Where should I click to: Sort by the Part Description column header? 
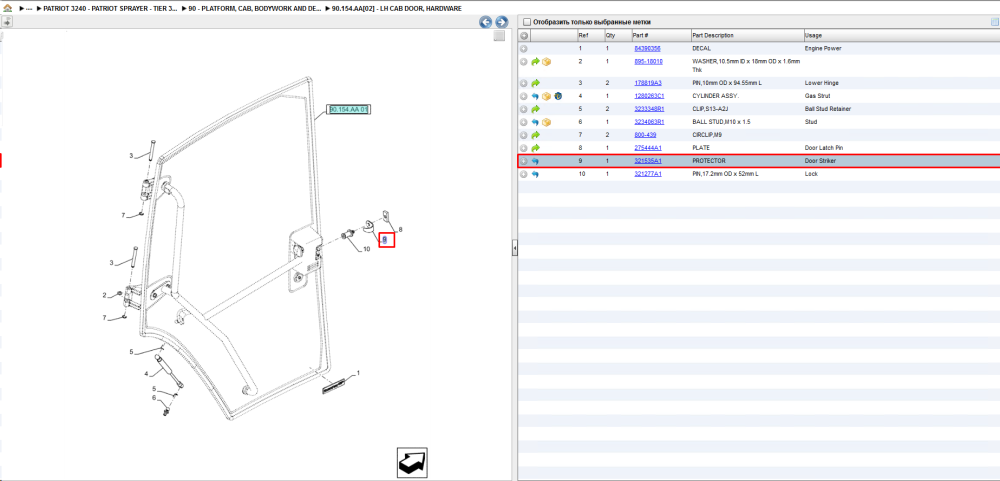pyautogui.click(x=747, y=36)
